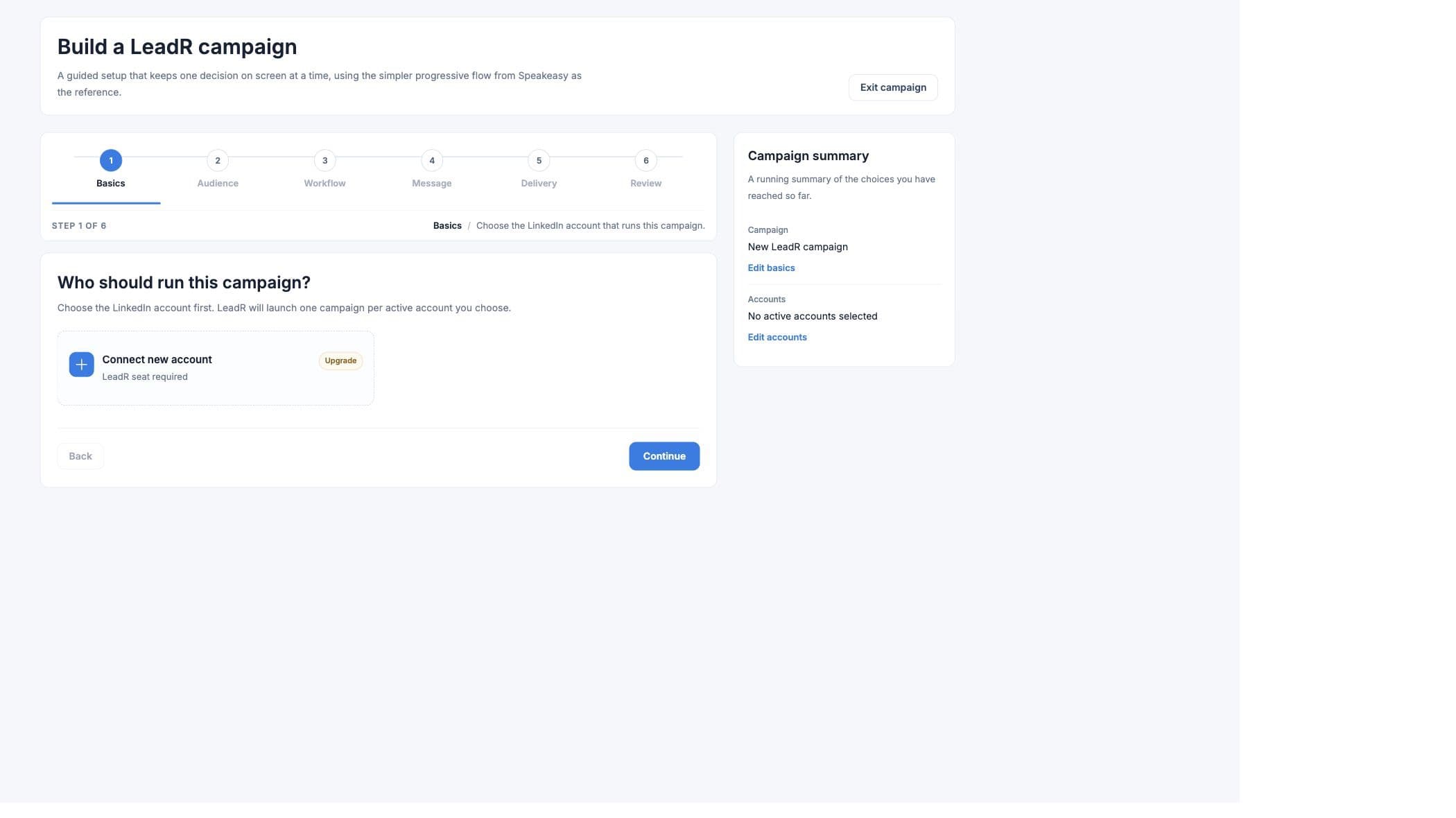Click the Campaign summary heading

point(808,156)
